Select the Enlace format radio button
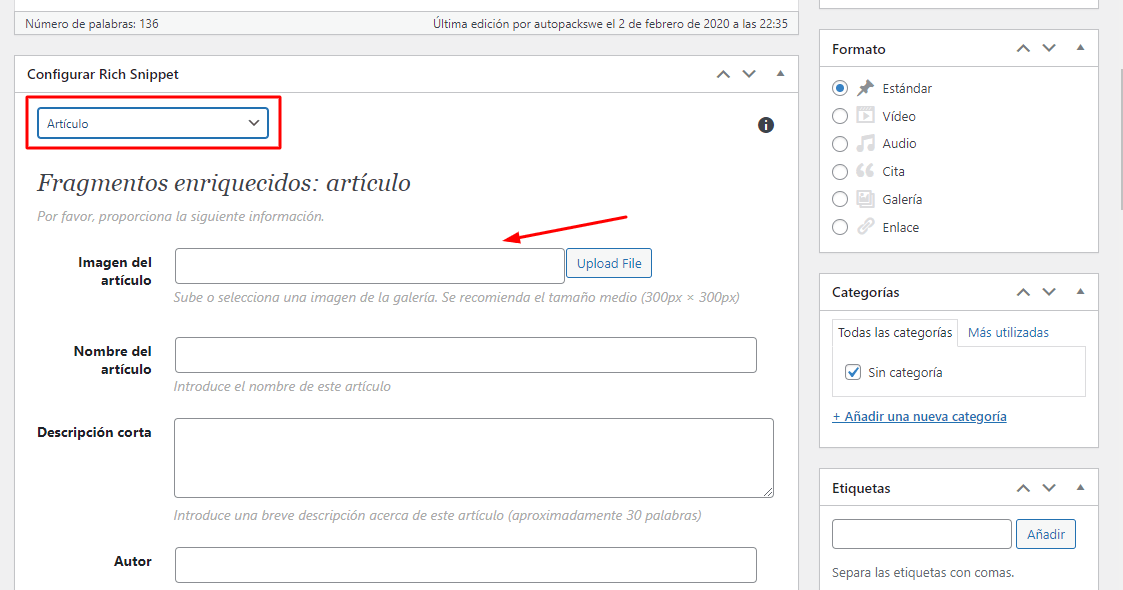 840,227
